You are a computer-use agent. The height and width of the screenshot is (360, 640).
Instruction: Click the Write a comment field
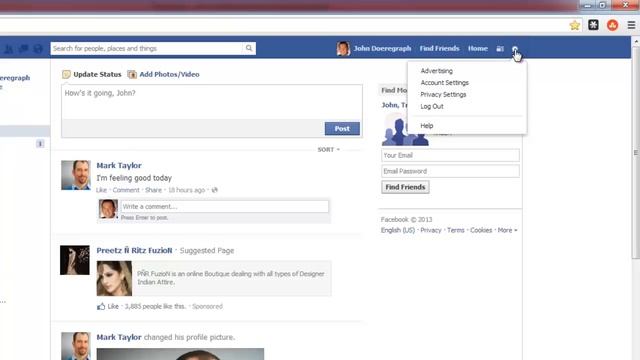click(224, 207)
